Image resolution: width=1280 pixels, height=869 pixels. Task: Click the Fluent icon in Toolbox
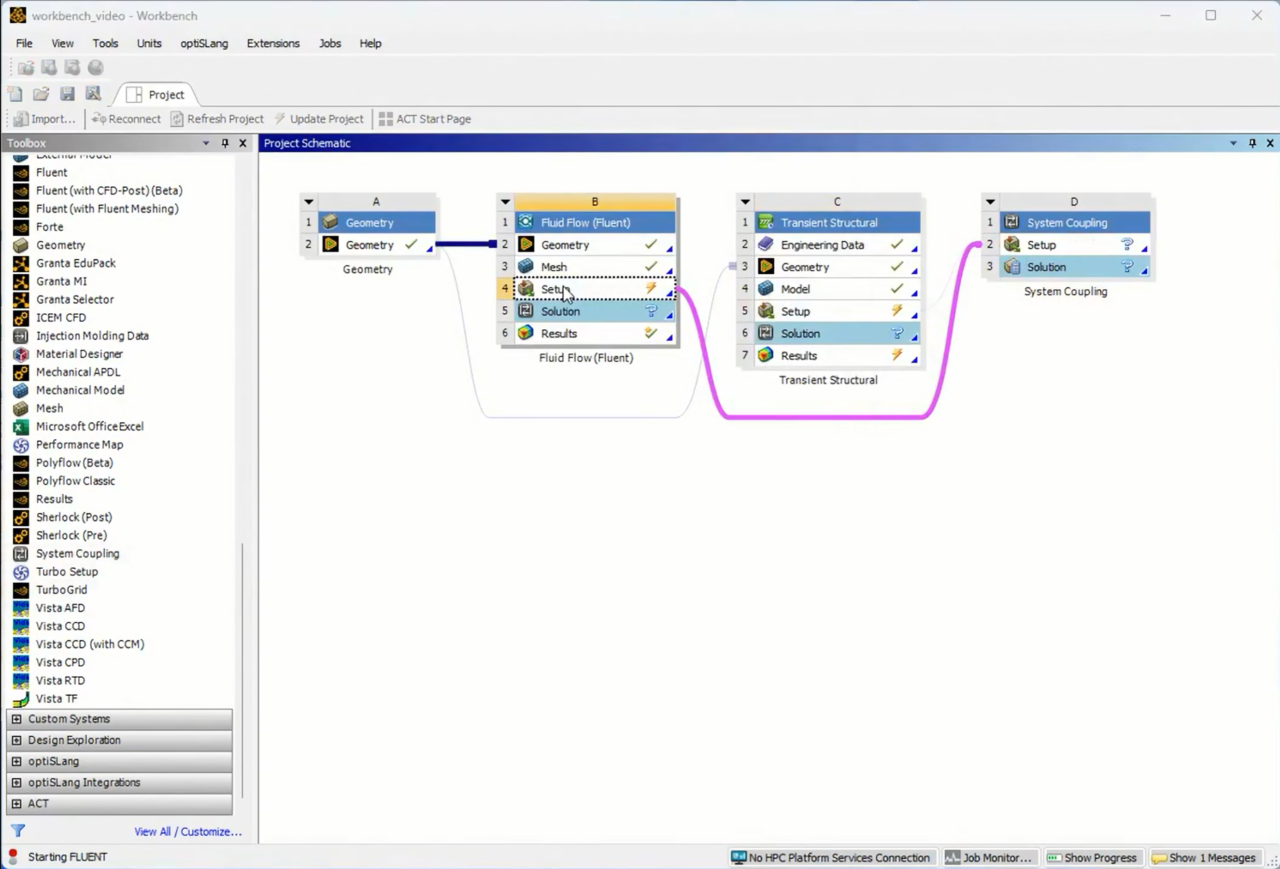(x=21, y=173)
